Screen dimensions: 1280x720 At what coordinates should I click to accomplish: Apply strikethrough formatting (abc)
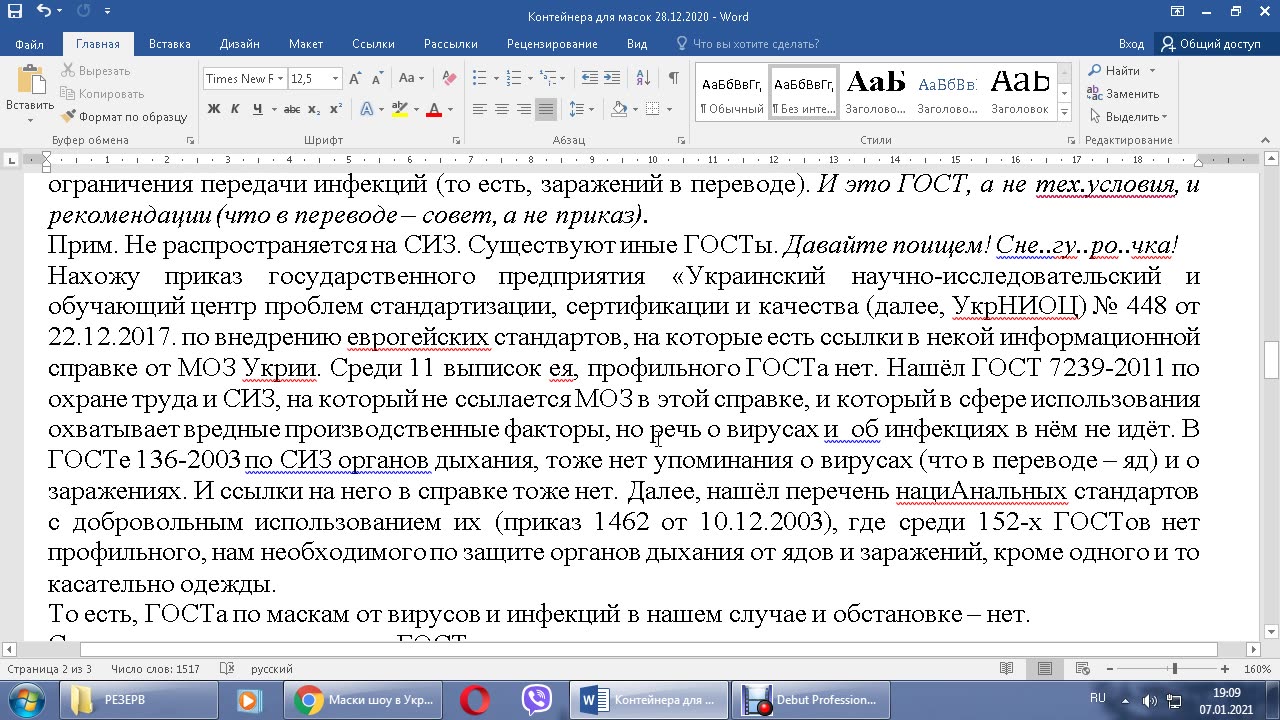[x=292, y=109]
